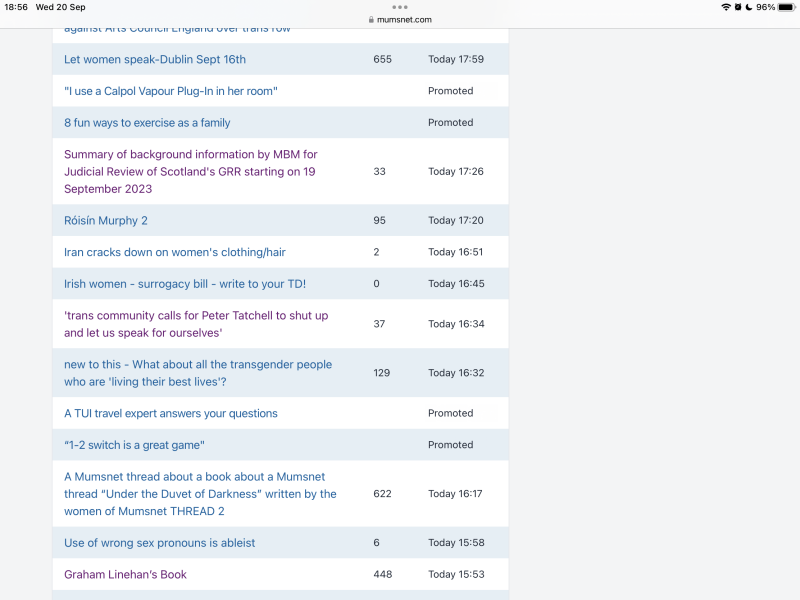Open Iran cracks down on clothing thread
The image size is (800, 600).
(175, 252)
